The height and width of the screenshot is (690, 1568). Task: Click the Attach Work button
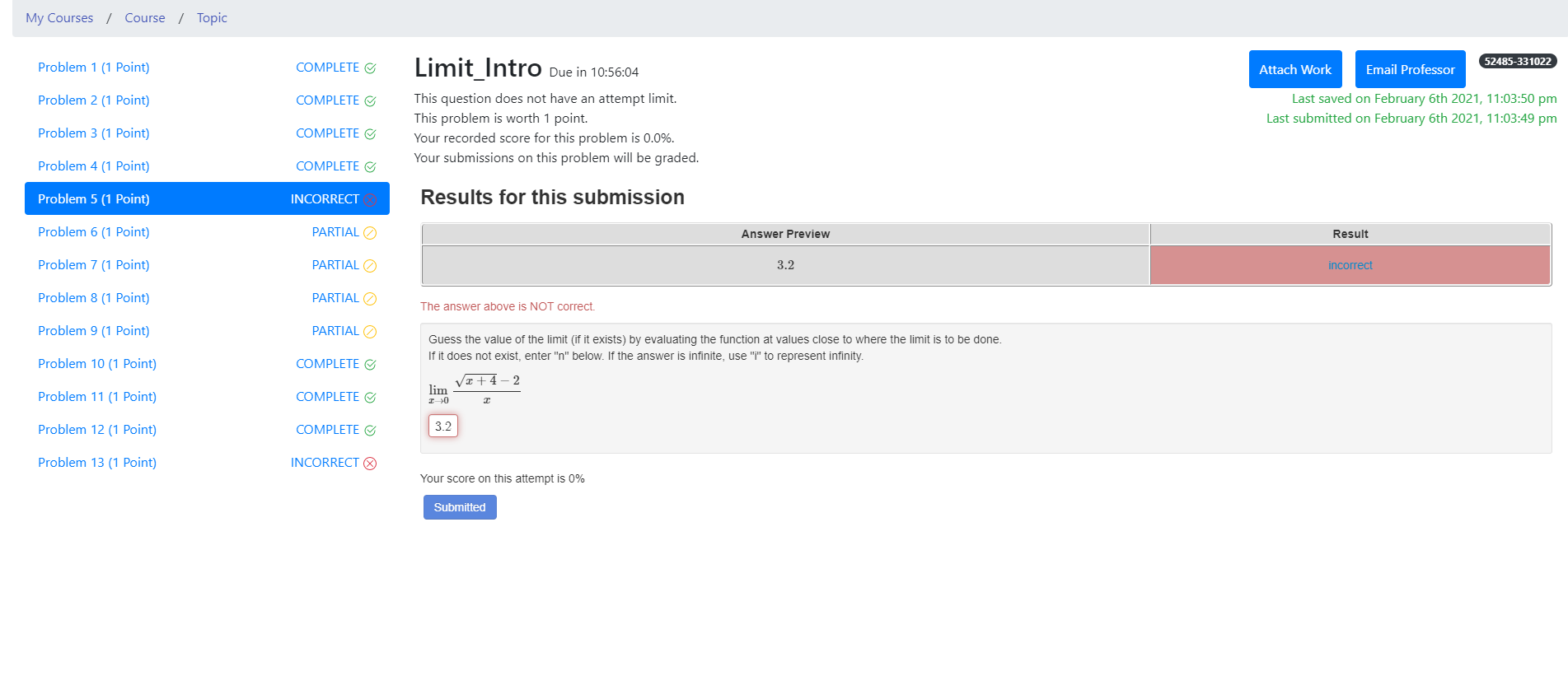pos(1295,69)
